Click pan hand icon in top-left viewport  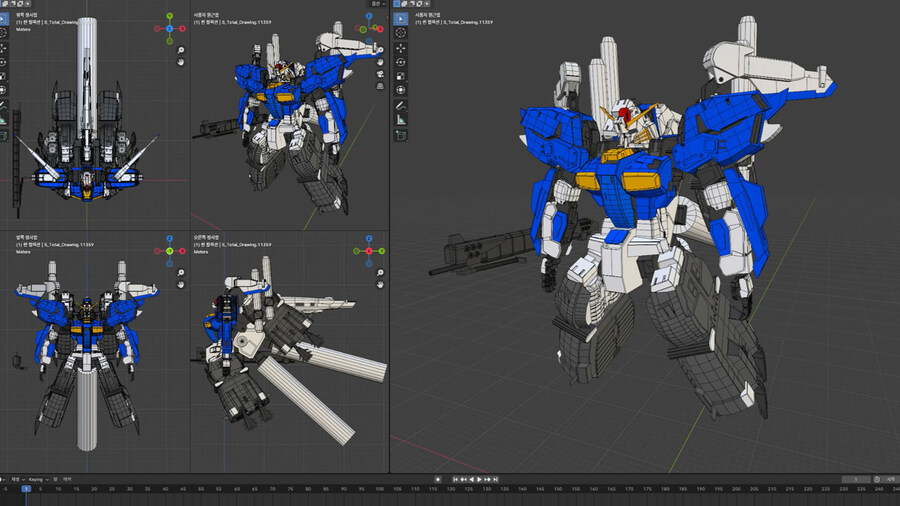181,62
